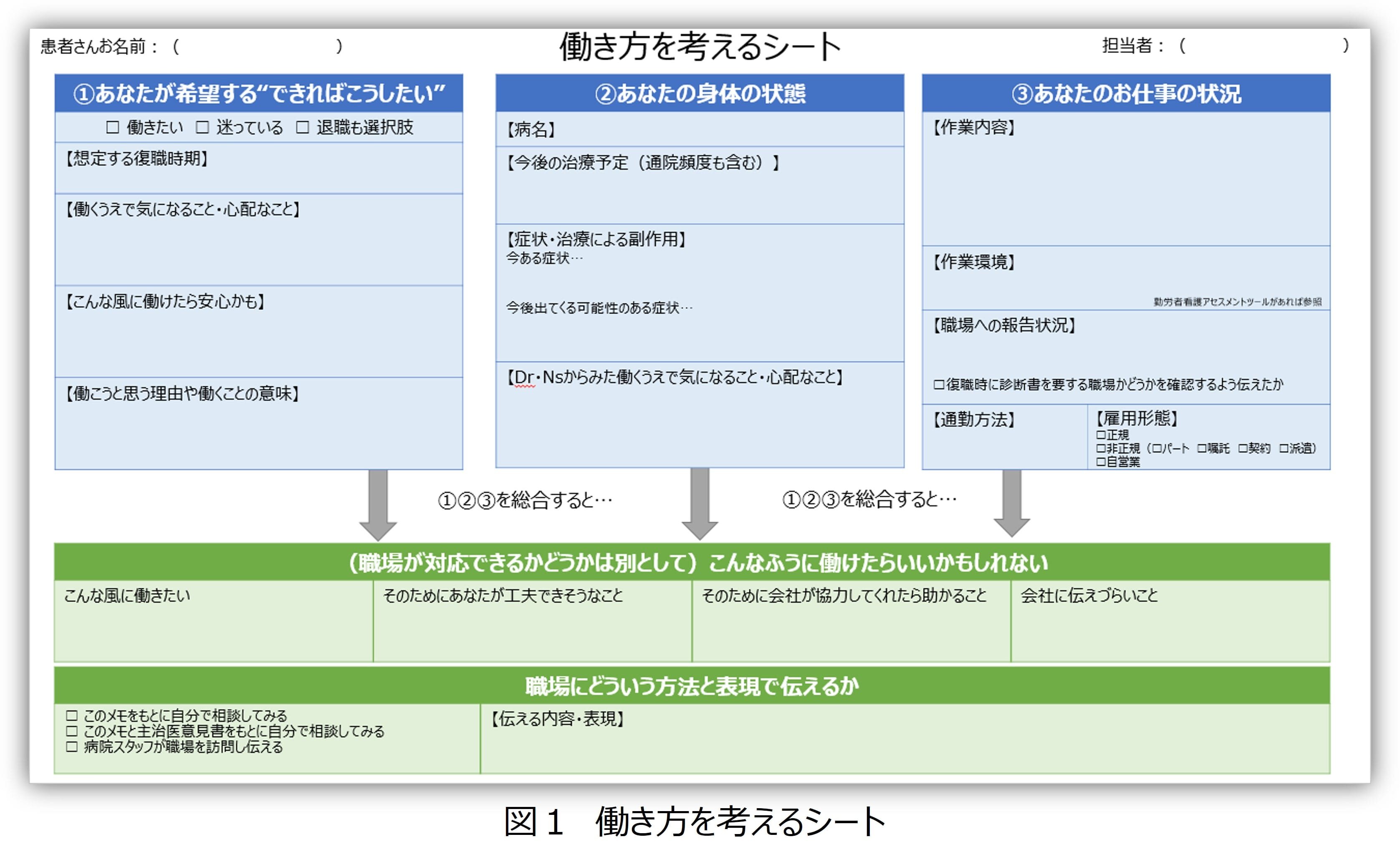
Task: Check the 復職時に診断書 confirmation checkbox
Action: click(x=939, y=385)
